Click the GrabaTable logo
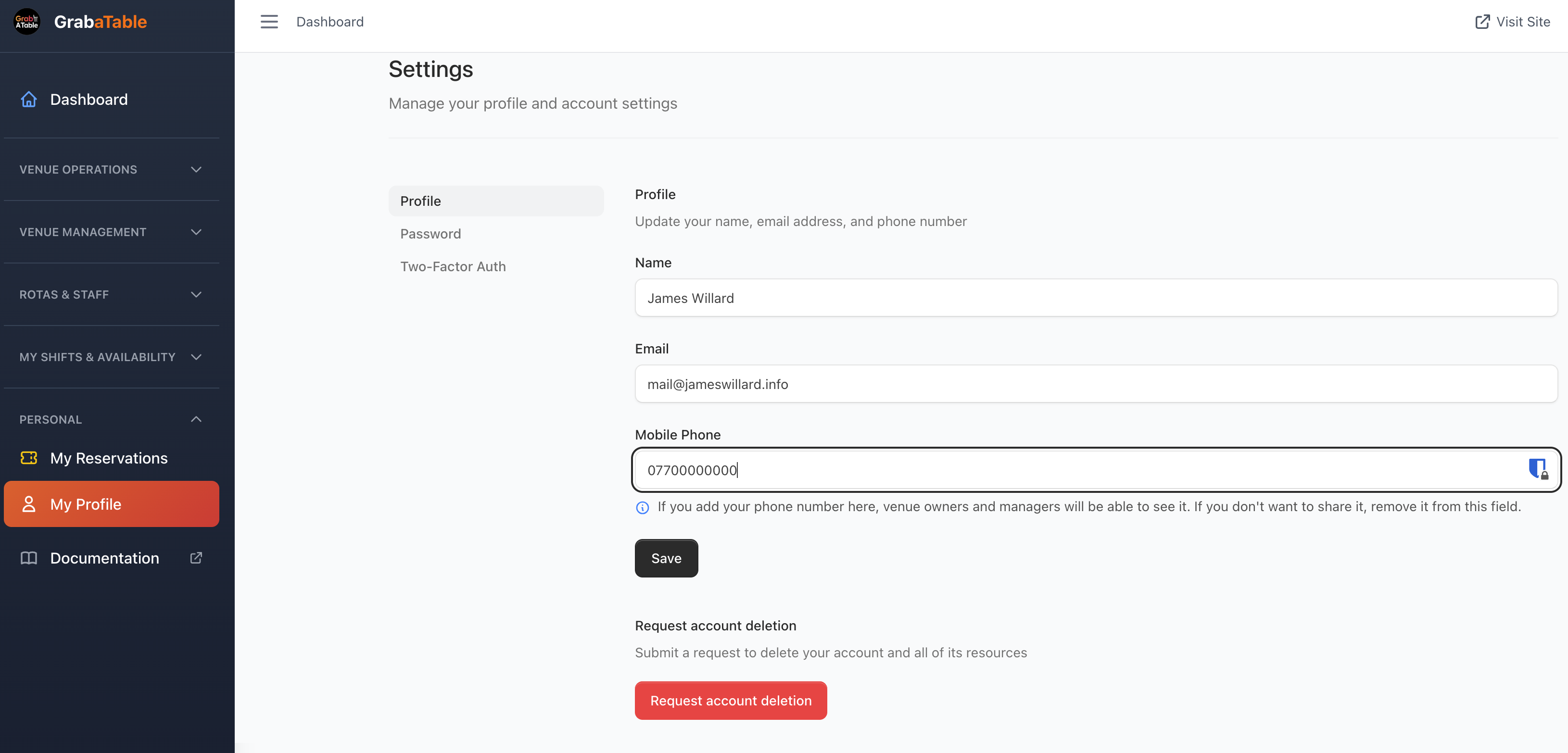Image resolution: width=1568 pixels, height=753 pixels. pos(80,21)
